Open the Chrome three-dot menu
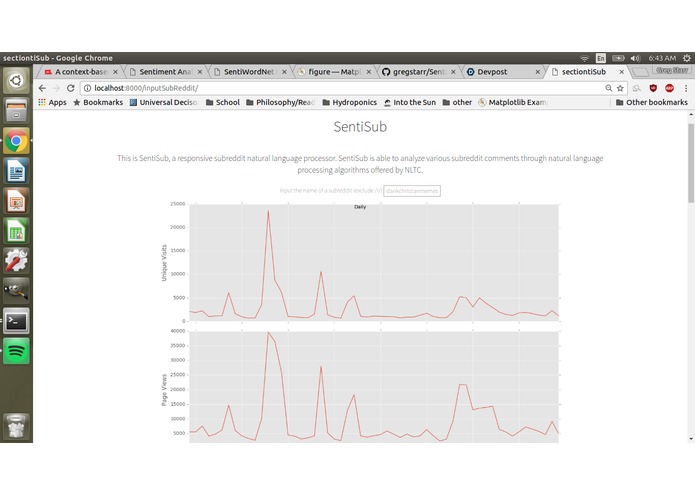 (x=686, y=88)
